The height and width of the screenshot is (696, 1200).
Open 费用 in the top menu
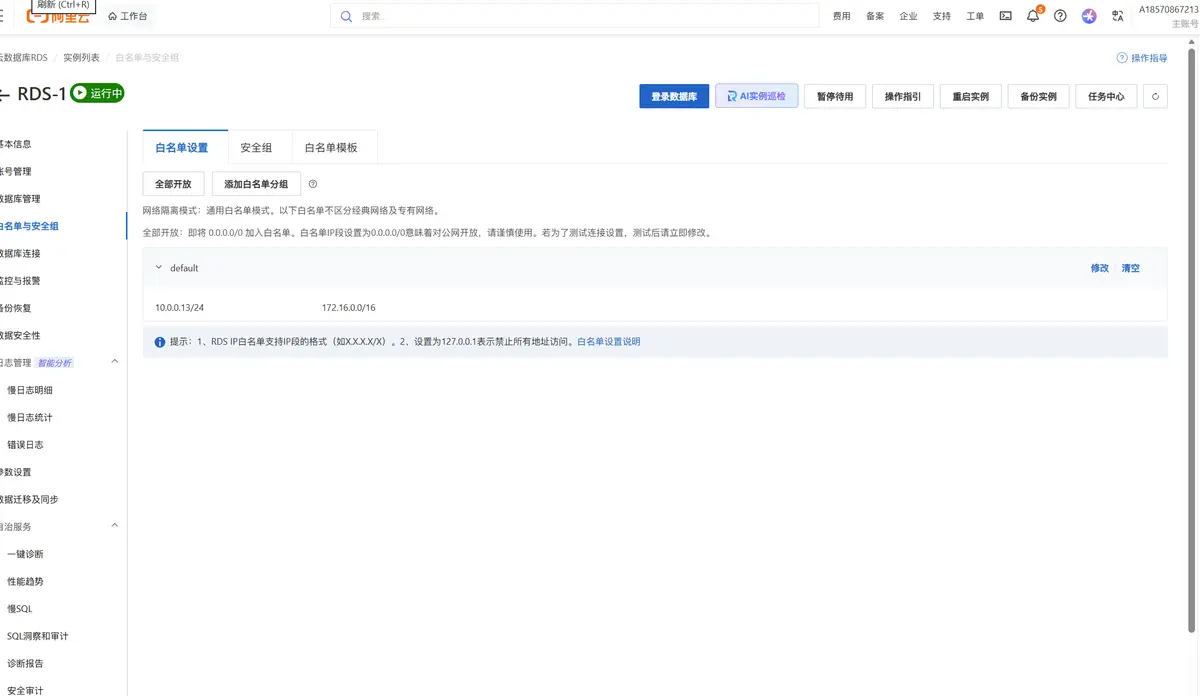coord(842,16)
